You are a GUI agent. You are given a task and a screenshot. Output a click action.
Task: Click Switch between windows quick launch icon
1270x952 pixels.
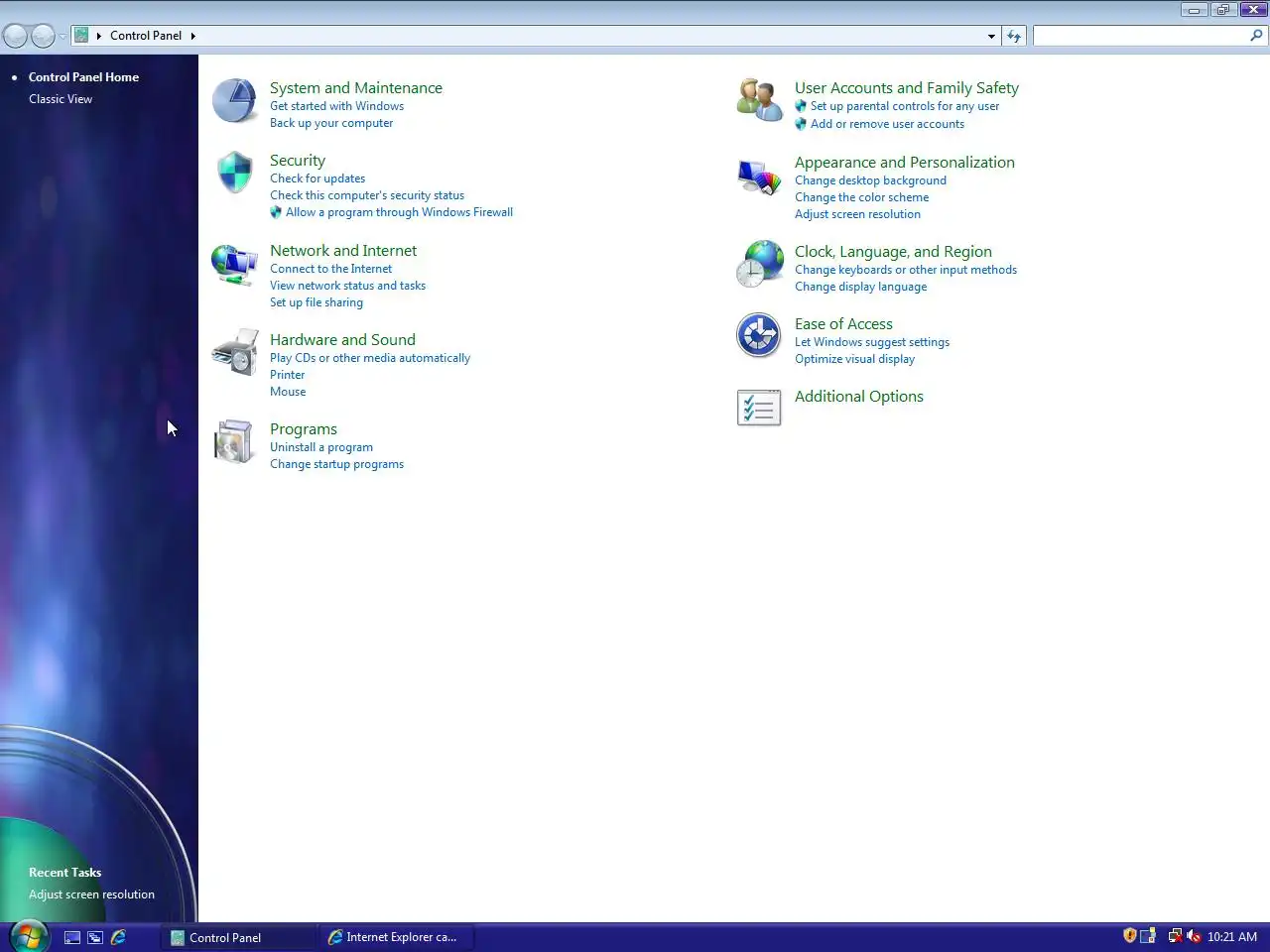pos(95,937)
